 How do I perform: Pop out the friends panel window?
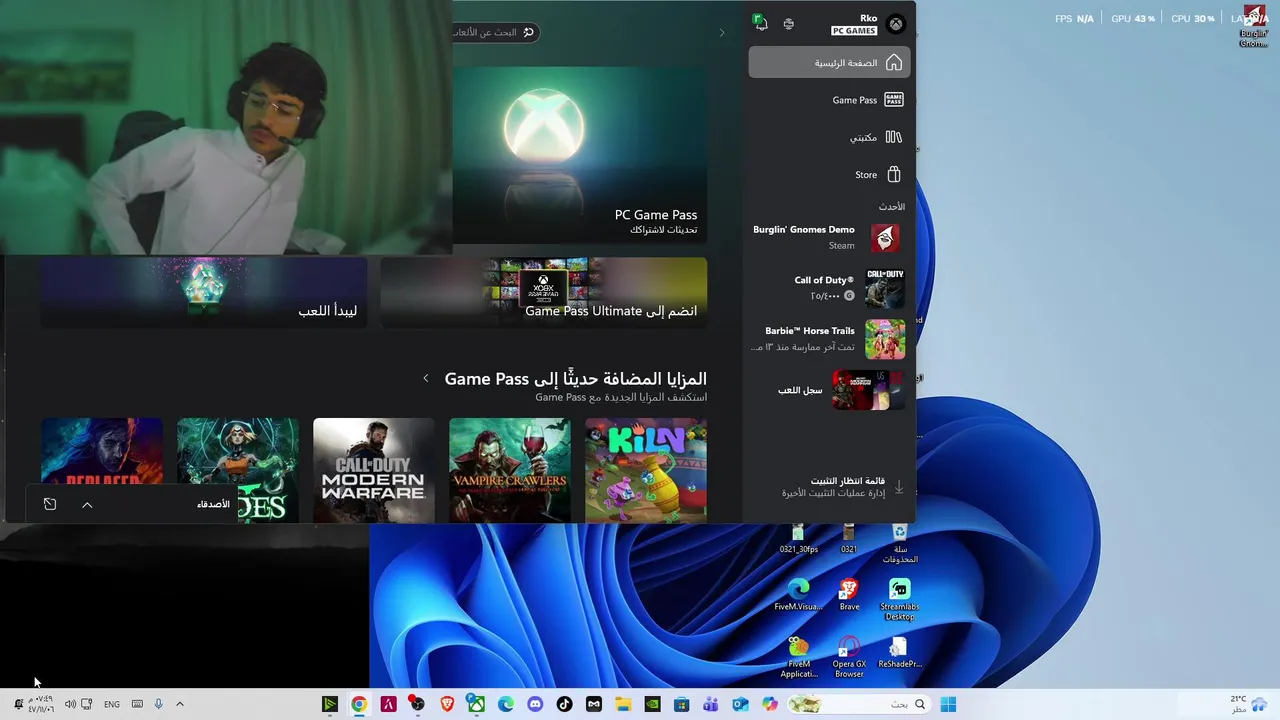coord(50,504)
